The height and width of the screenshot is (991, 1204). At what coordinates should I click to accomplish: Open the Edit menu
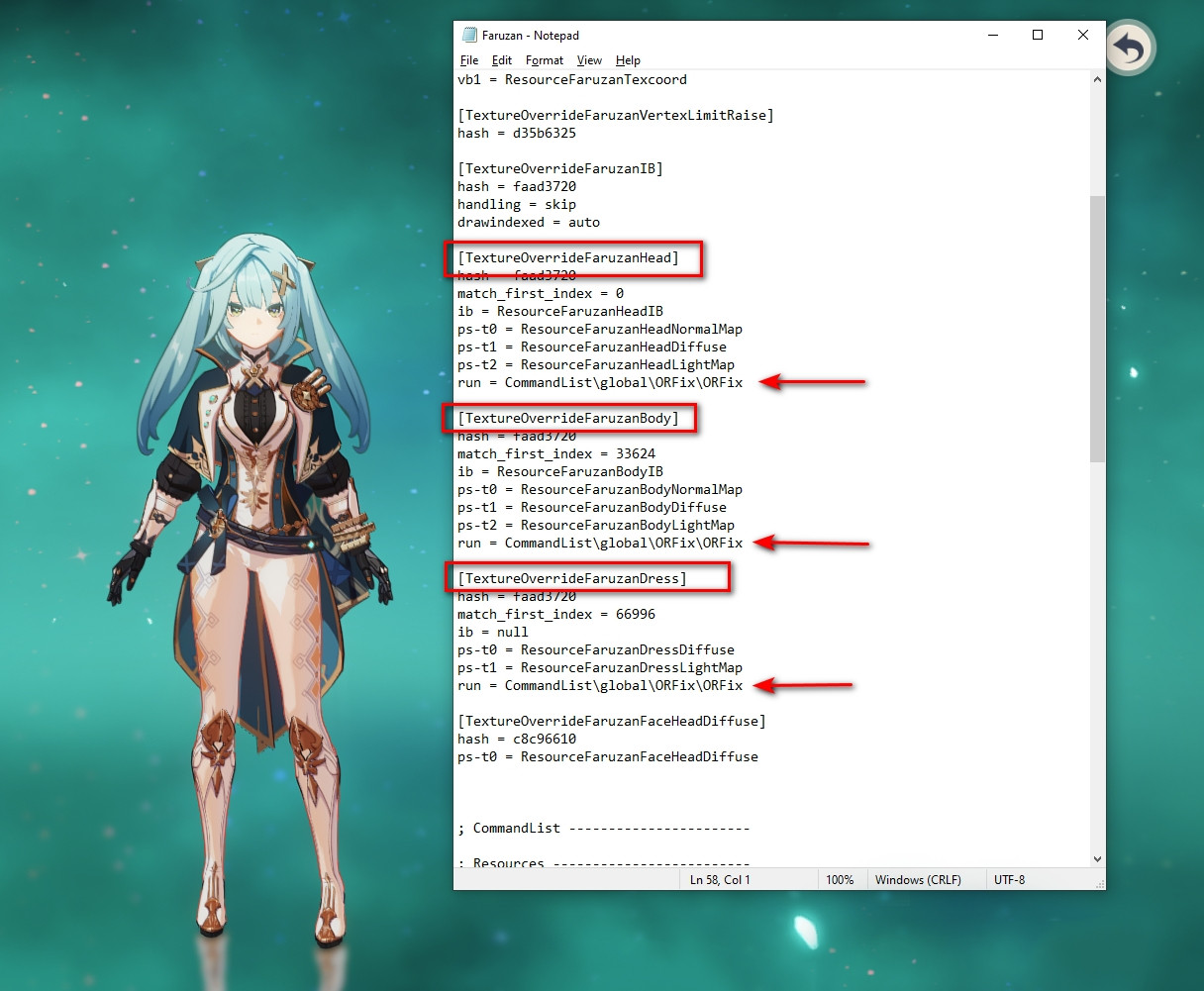click(x=502, y=60)
